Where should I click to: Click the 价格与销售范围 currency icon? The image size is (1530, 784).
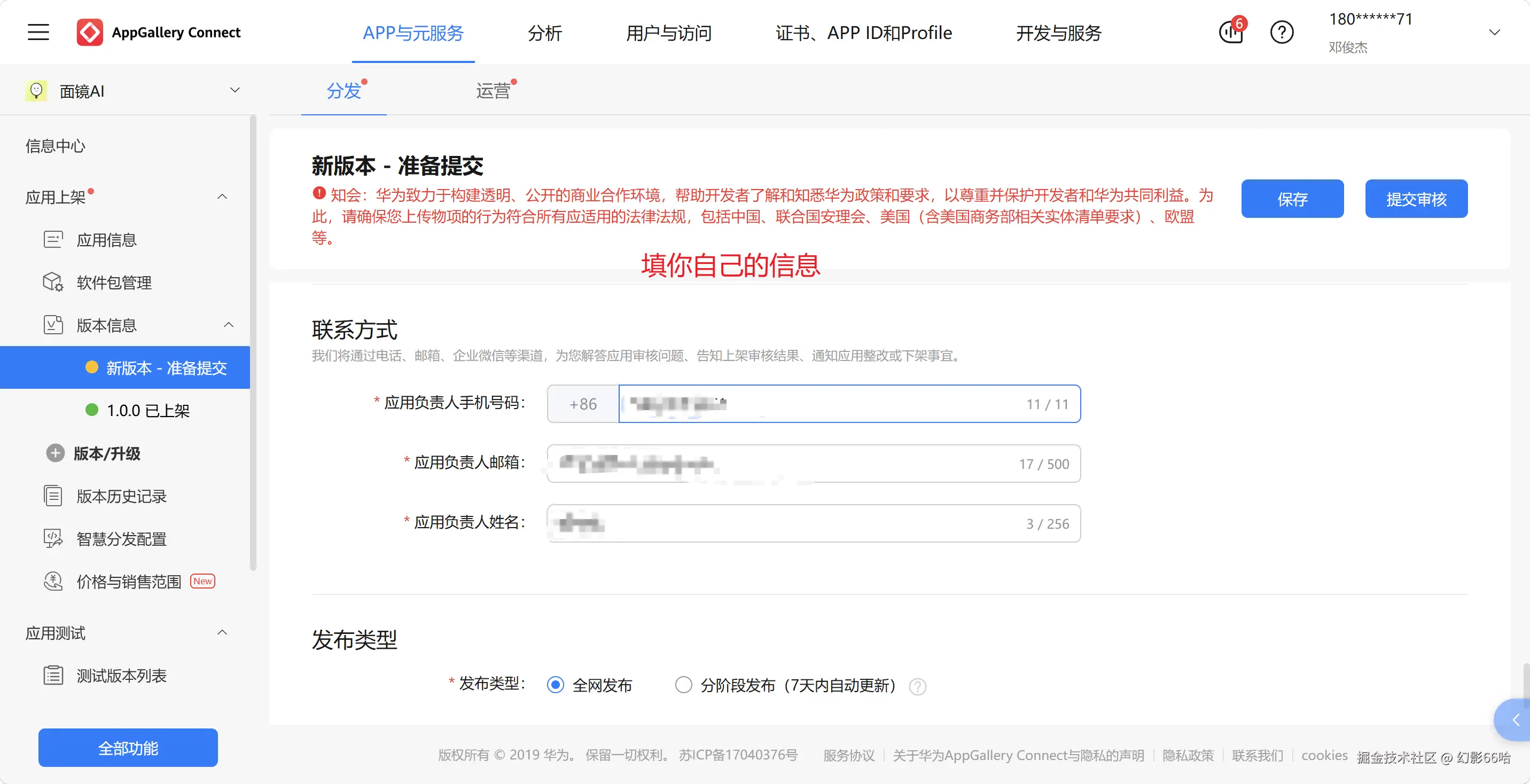tap(53, 582)
